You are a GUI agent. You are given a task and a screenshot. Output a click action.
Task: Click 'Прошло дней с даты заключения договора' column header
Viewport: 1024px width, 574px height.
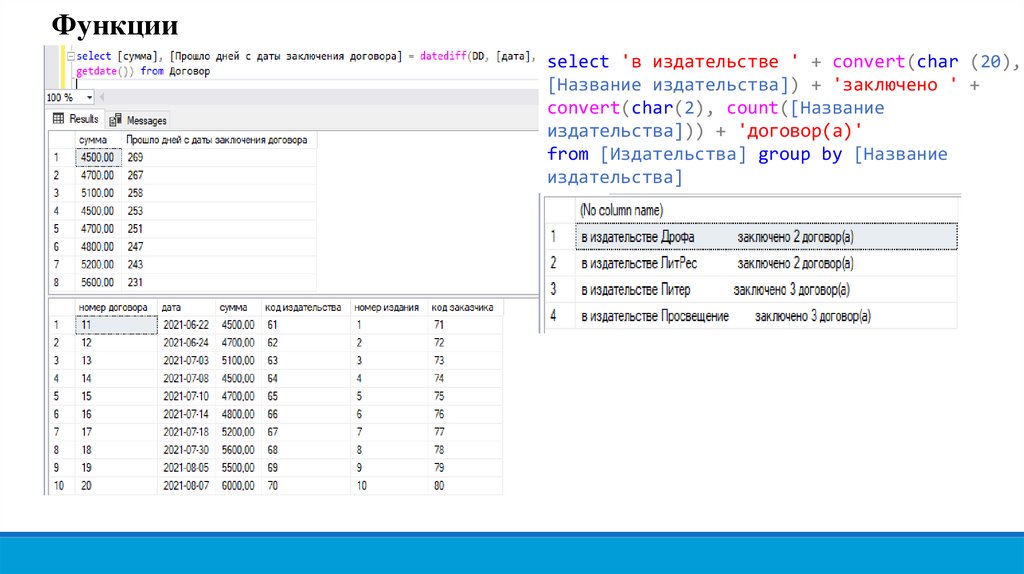(x=216, y=140)
